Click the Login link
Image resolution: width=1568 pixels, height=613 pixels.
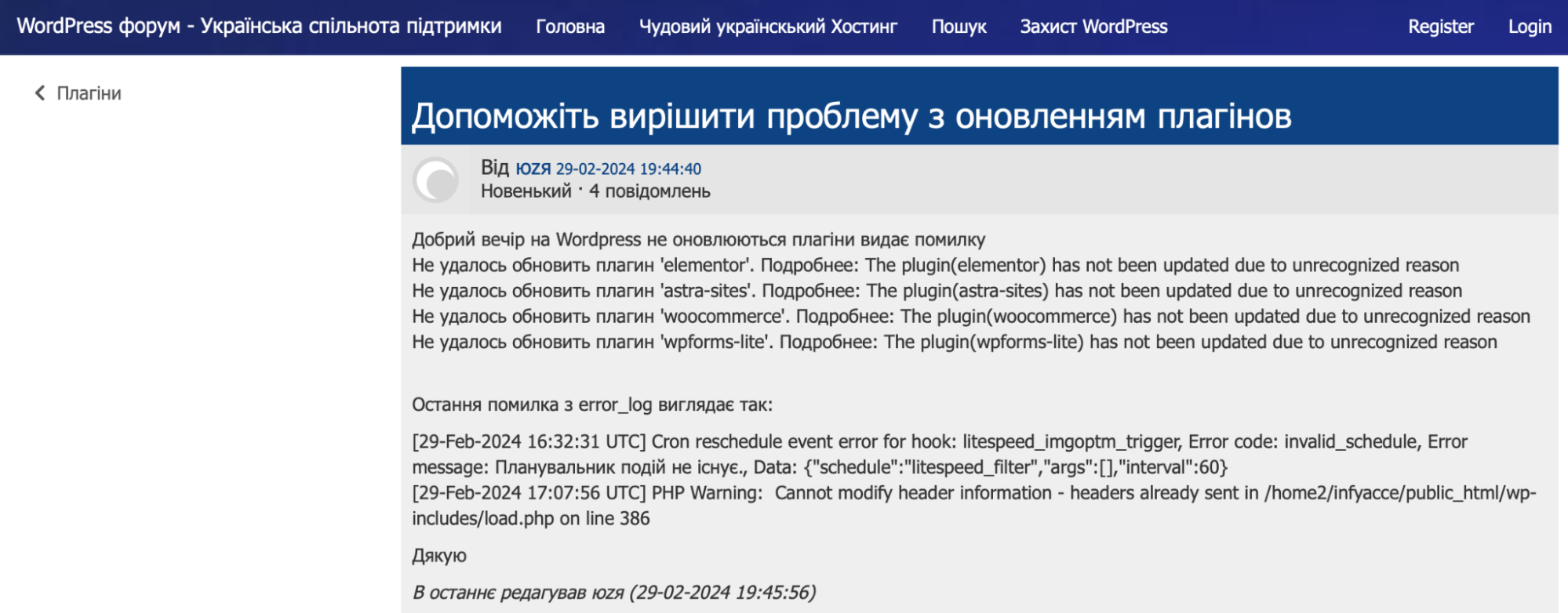tap(1530, 27)
